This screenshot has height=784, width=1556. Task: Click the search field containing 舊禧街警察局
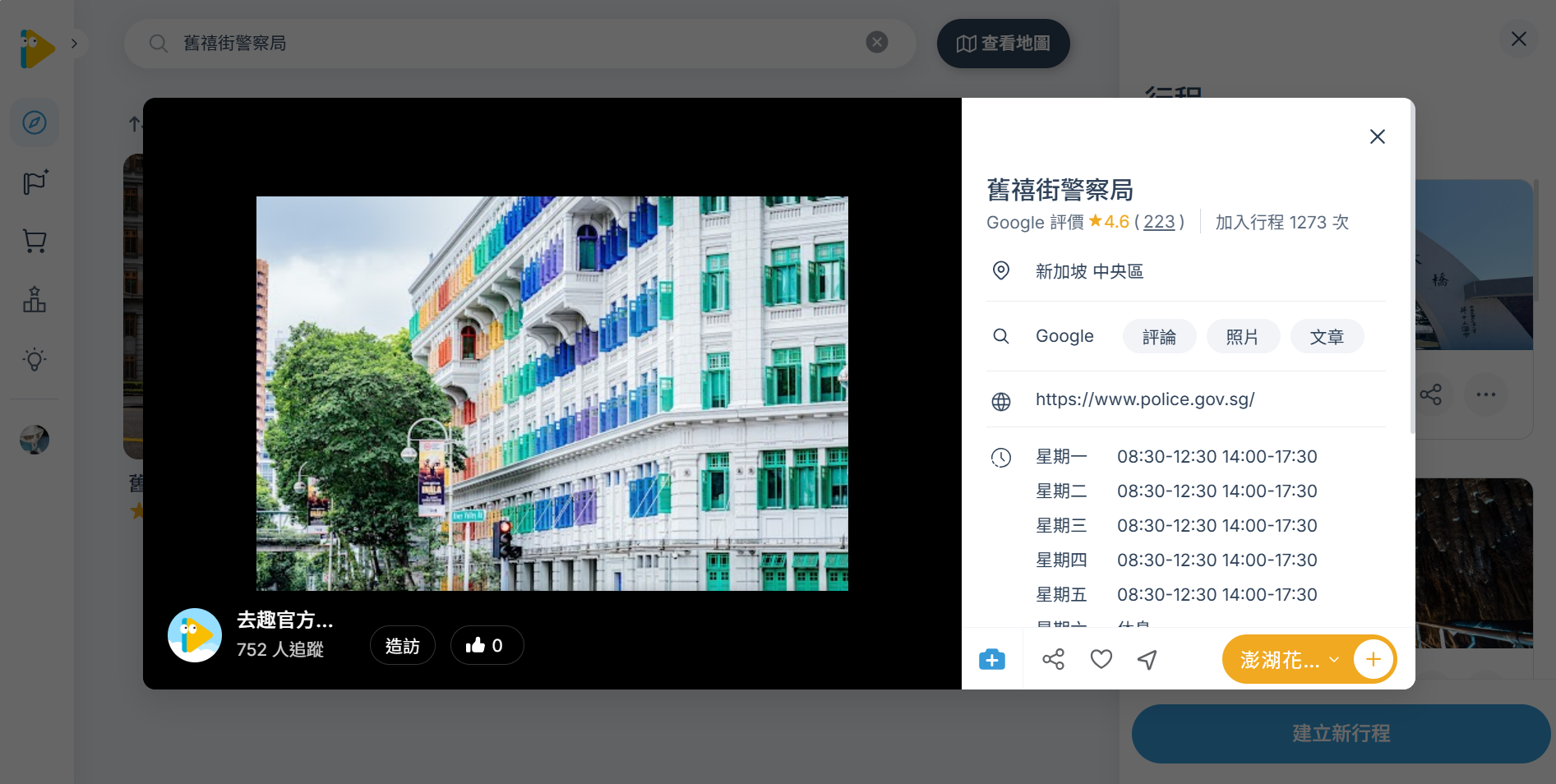[x=519, y=43]
